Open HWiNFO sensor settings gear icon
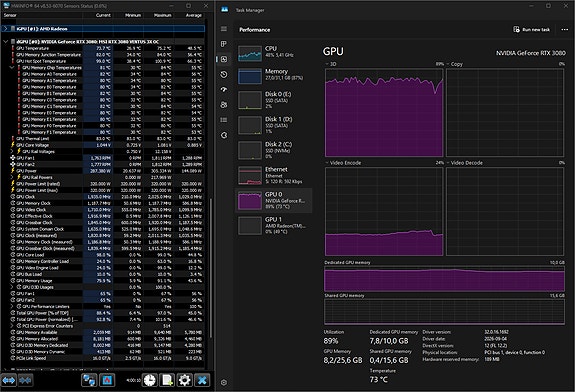 click(x=184, y=380)
